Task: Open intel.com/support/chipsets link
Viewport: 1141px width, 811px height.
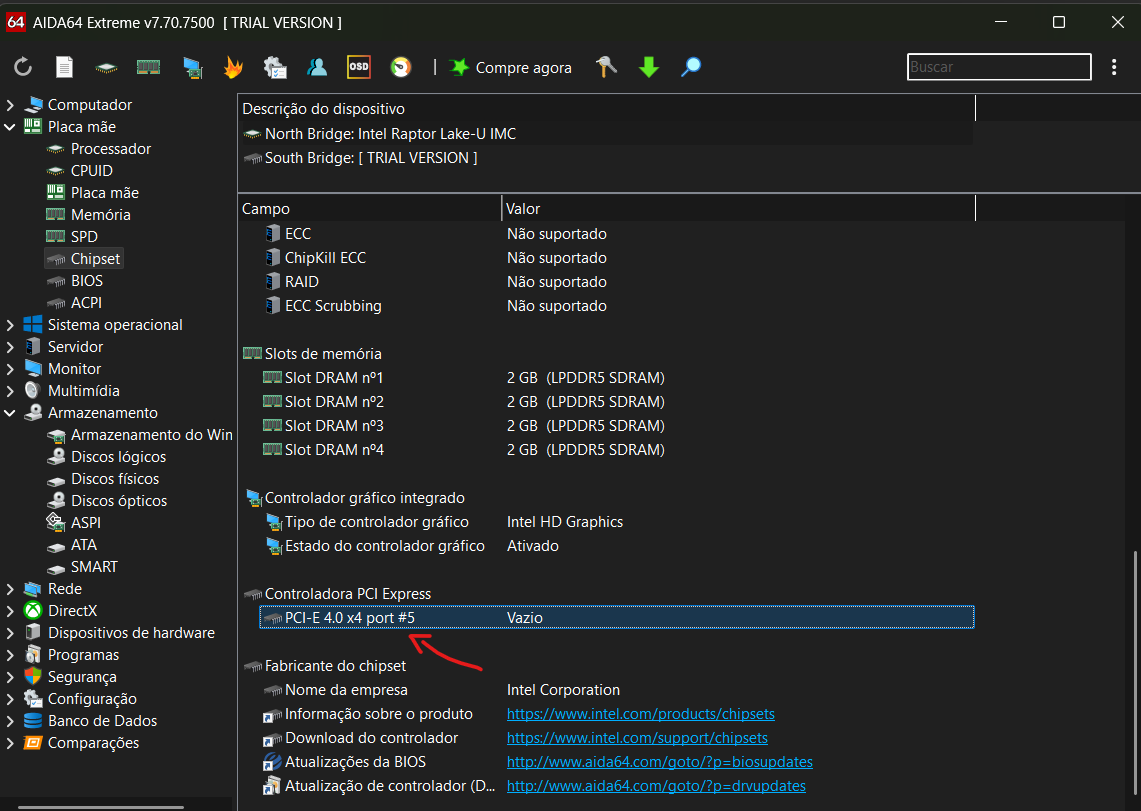Action: pos(637,738)
